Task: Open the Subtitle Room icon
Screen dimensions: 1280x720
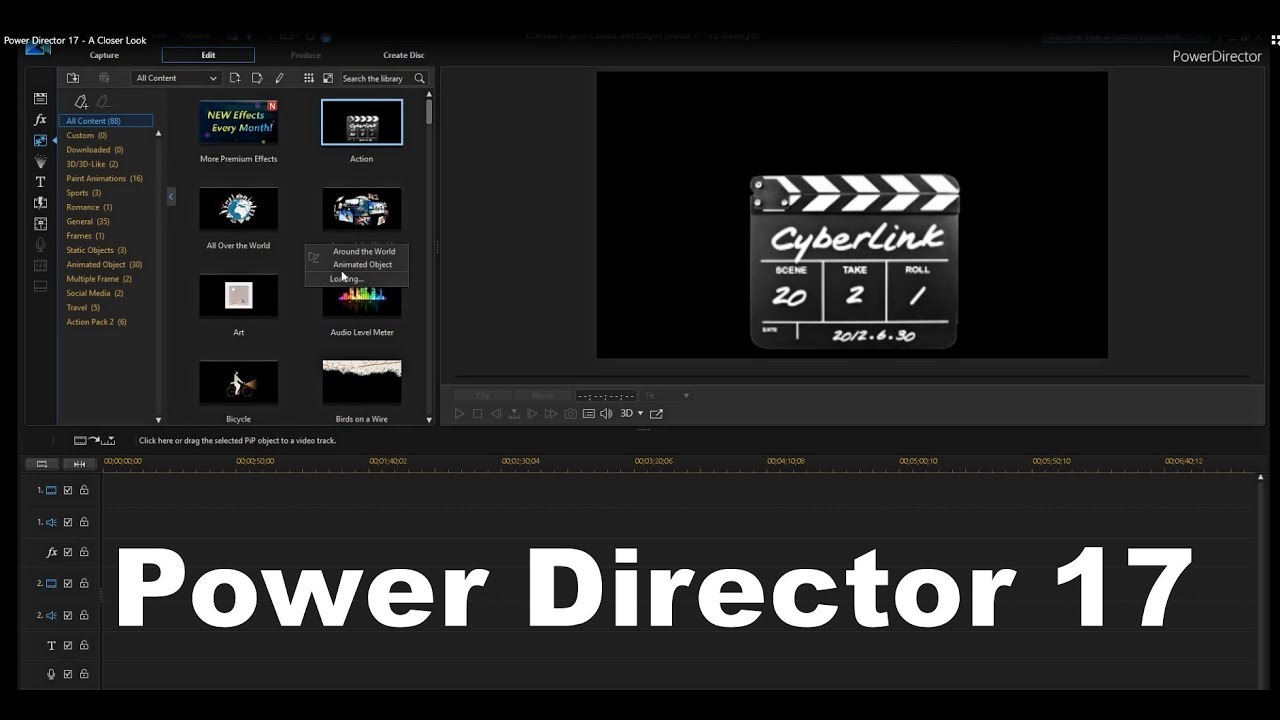Action: tap(40, 287)
